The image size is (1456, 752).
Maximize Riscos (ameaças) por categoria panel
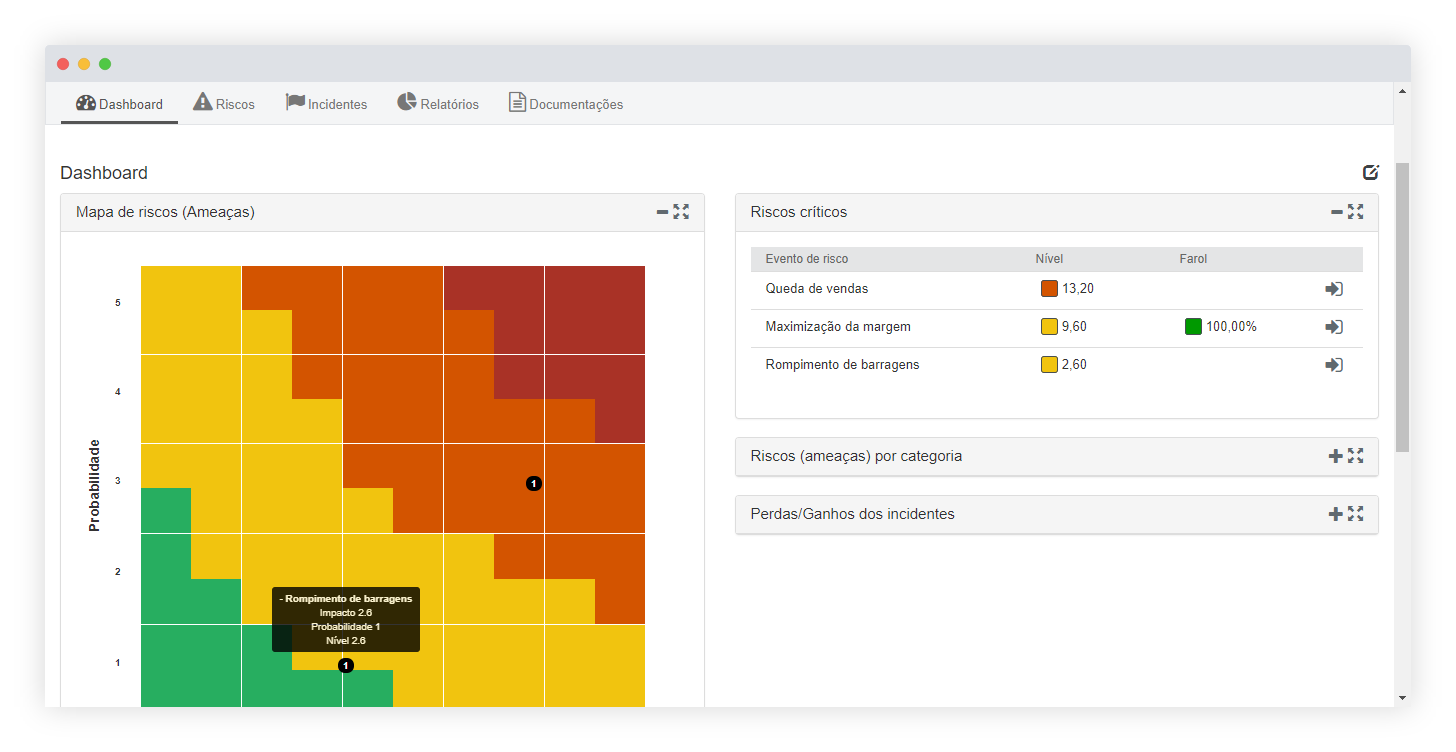pos(1355,456)
